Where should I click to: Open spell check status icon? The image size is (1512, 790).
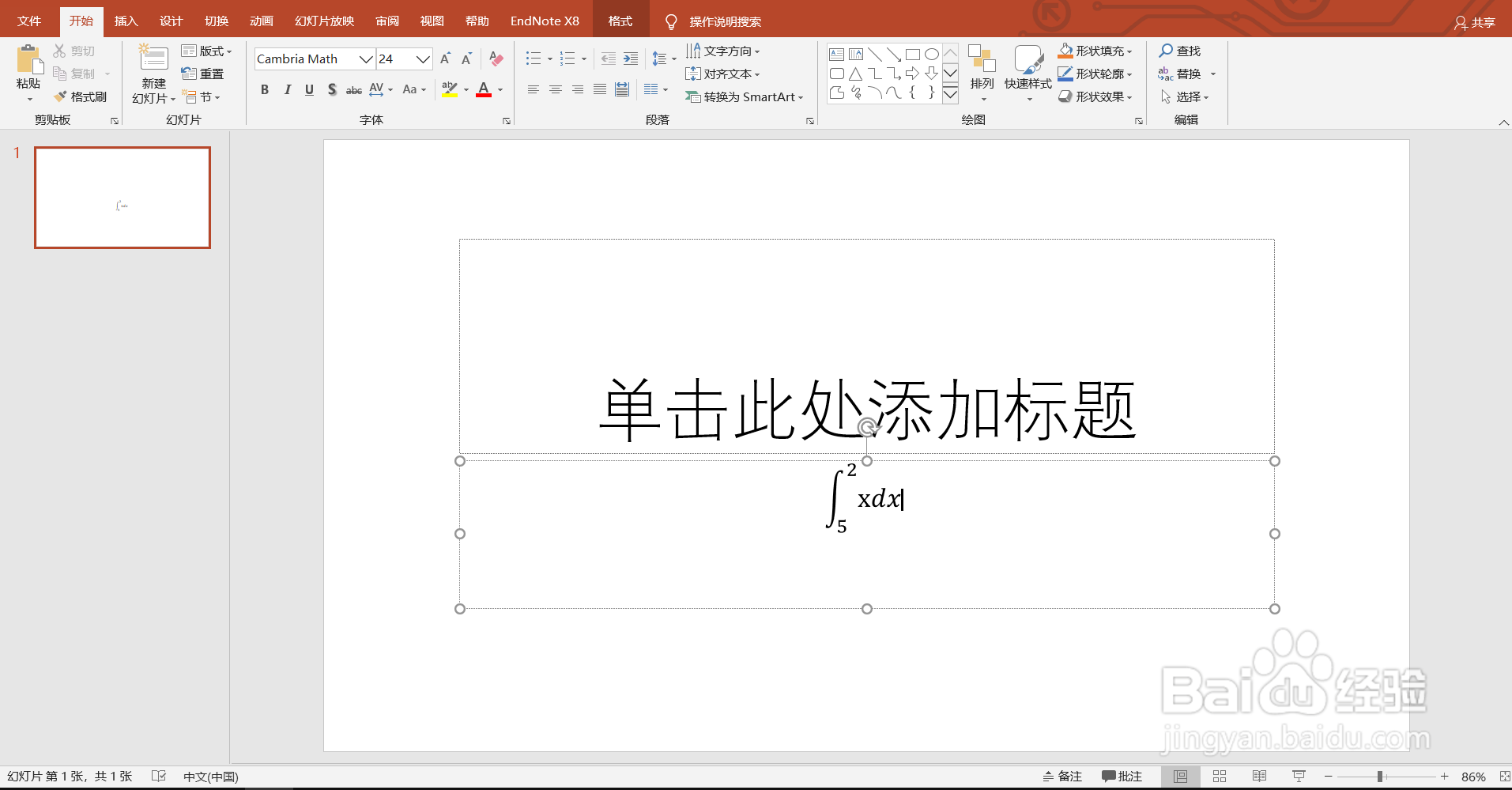(x=159, y=777)
